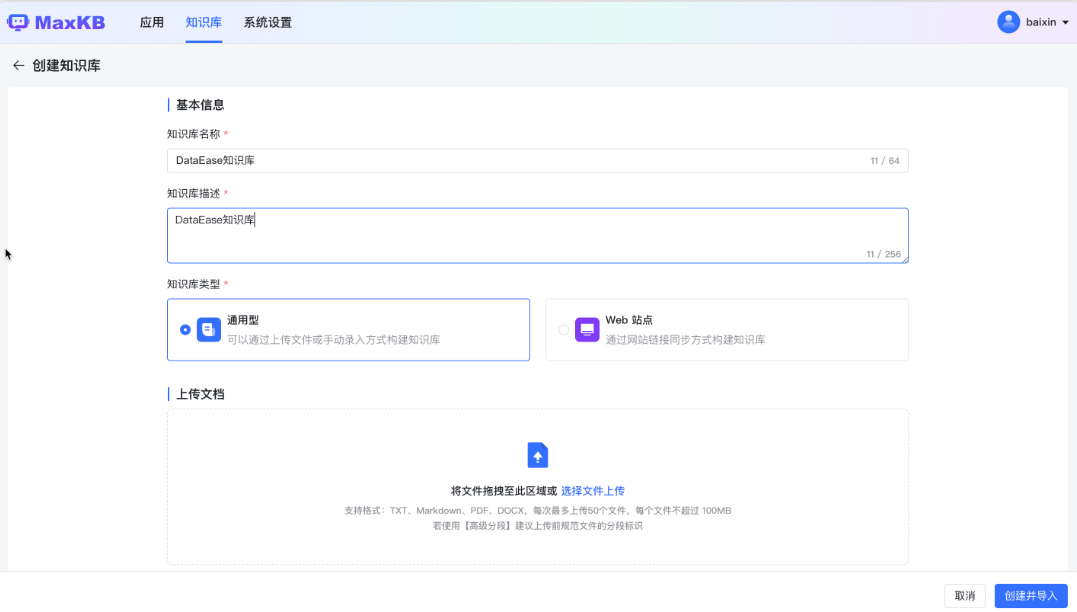
Task: Click the 选择文件上传 link
Action: [594, 490]
